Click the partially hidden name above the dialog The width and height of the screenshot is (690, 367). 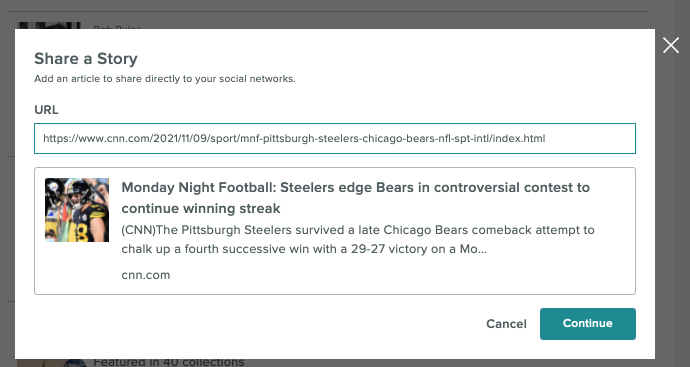pos(117,27)
